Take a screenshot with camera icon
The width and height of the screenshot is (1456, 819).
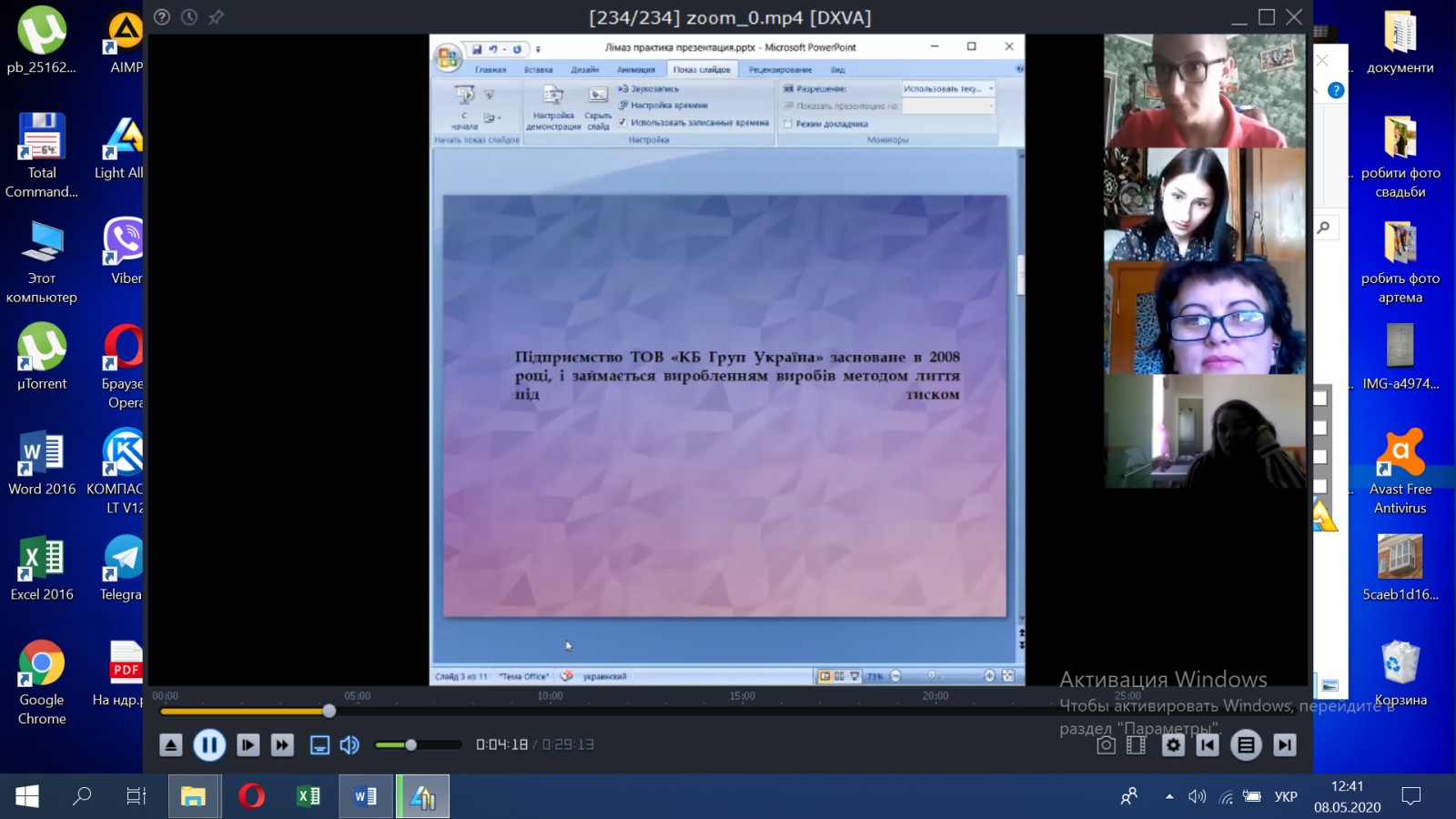point(1106,745)
